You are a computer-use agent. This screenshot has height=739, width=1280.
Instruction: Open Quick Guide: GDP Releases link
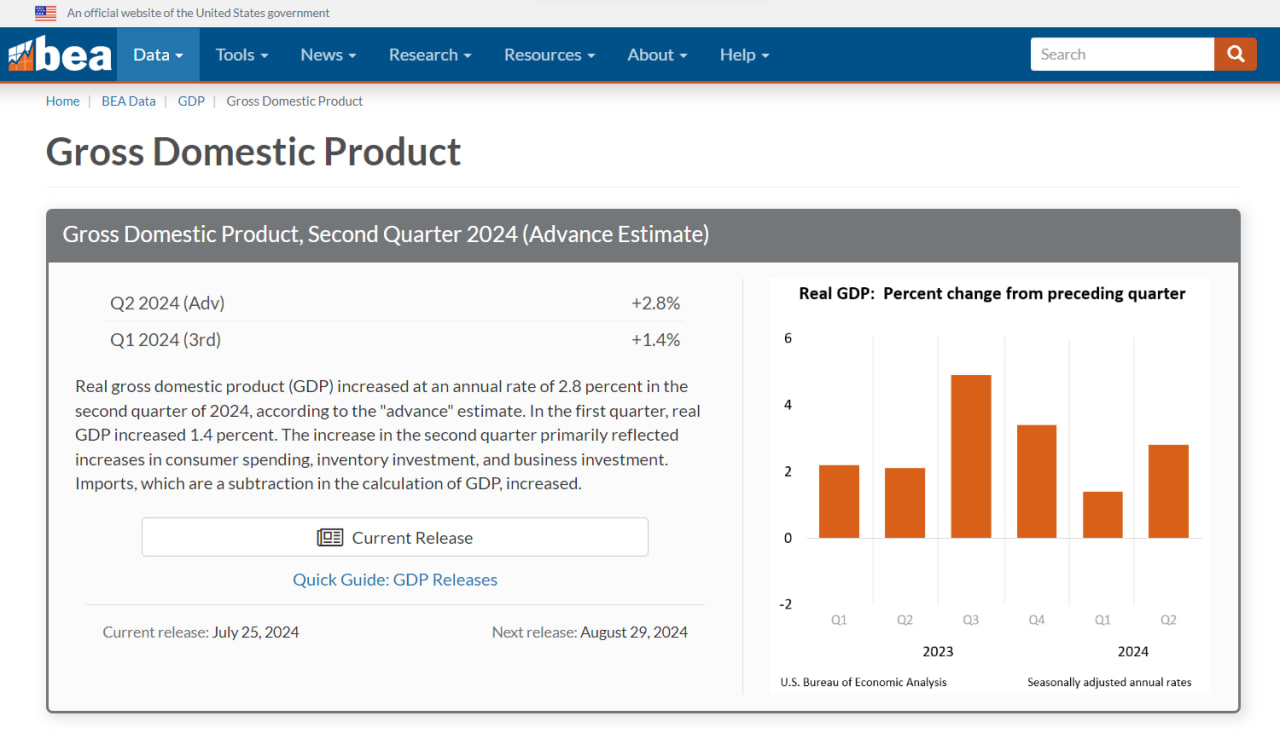(395, 580)
